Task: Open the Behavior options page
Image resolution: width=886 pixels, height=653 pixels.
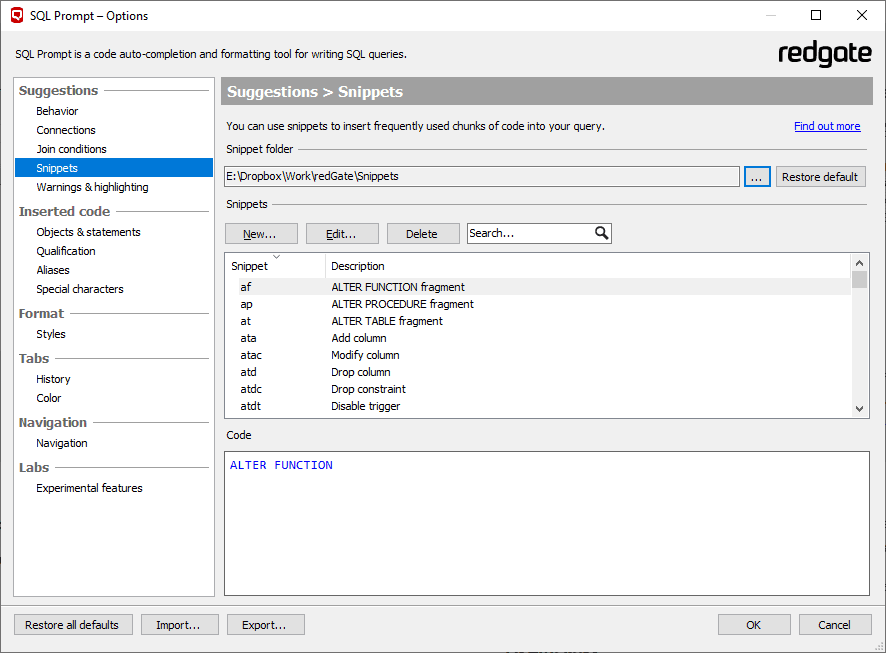Action: click(x=57, y=111)
